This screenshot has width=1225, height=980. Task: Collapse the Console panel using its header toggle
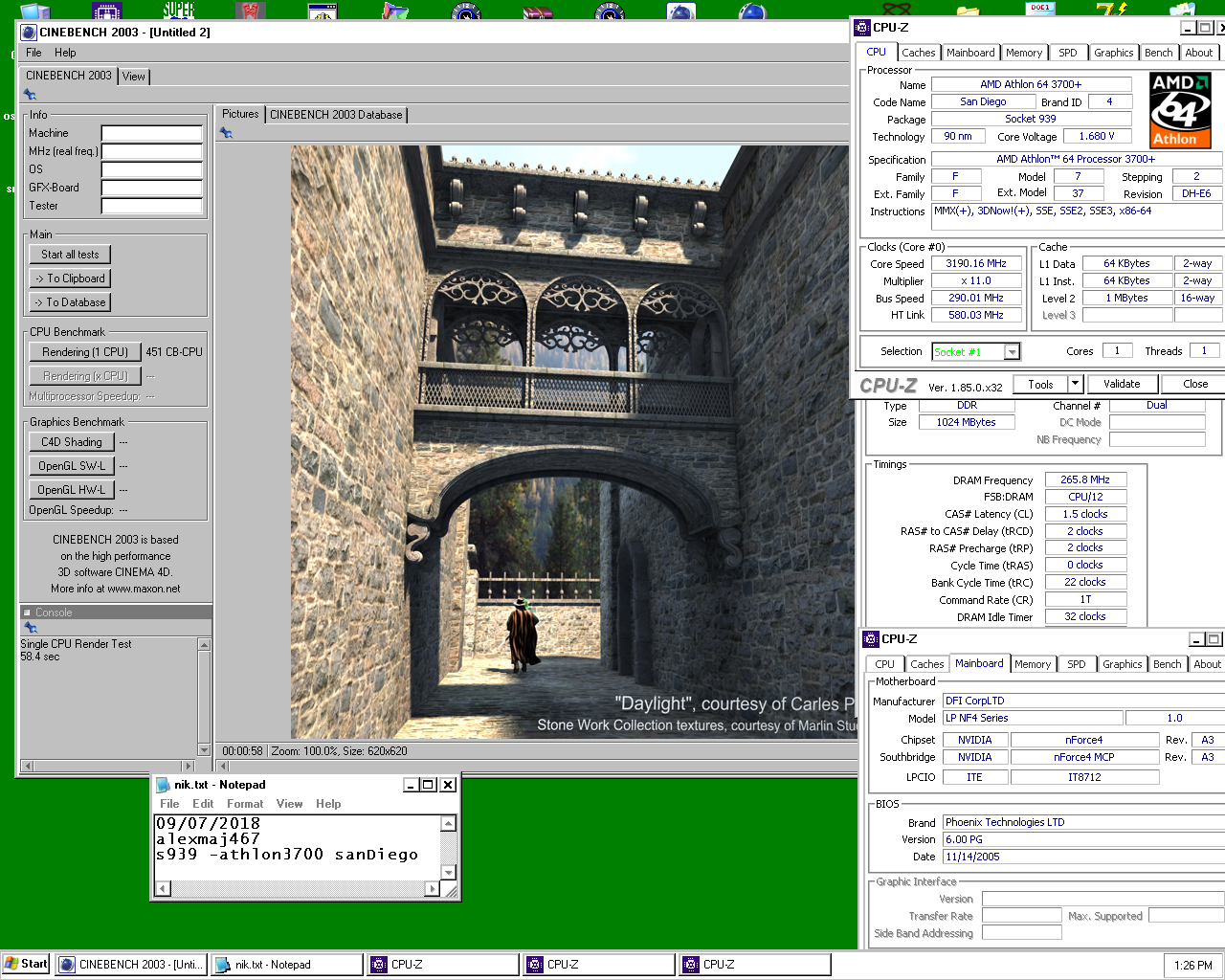pyautogui.click(x=28, y=612)
